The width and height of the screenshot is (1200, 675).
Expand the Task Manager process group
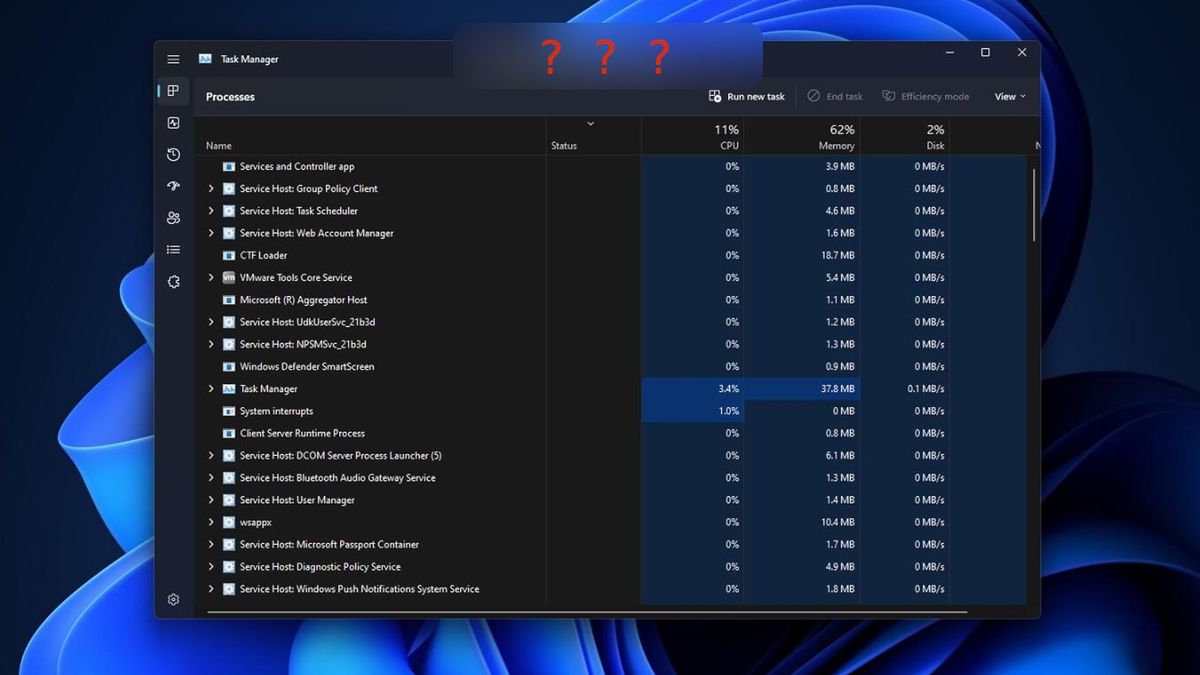click(211, 389)
